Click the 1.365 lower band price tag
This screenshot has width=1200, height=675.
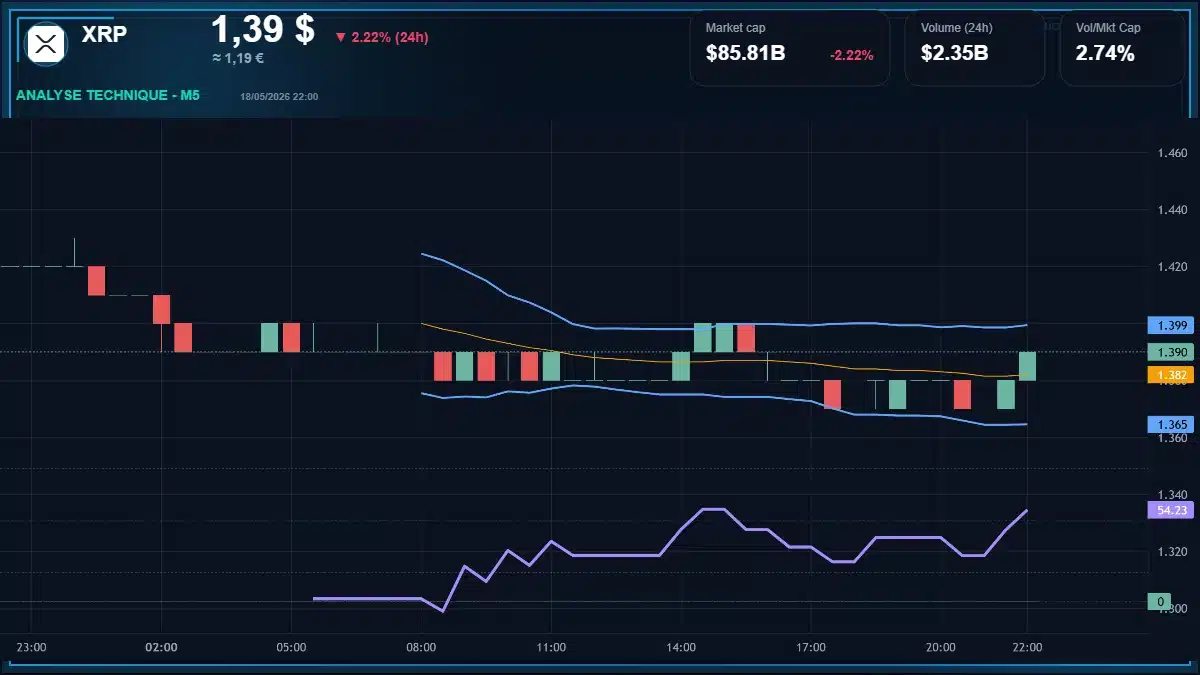point(1171,424)
